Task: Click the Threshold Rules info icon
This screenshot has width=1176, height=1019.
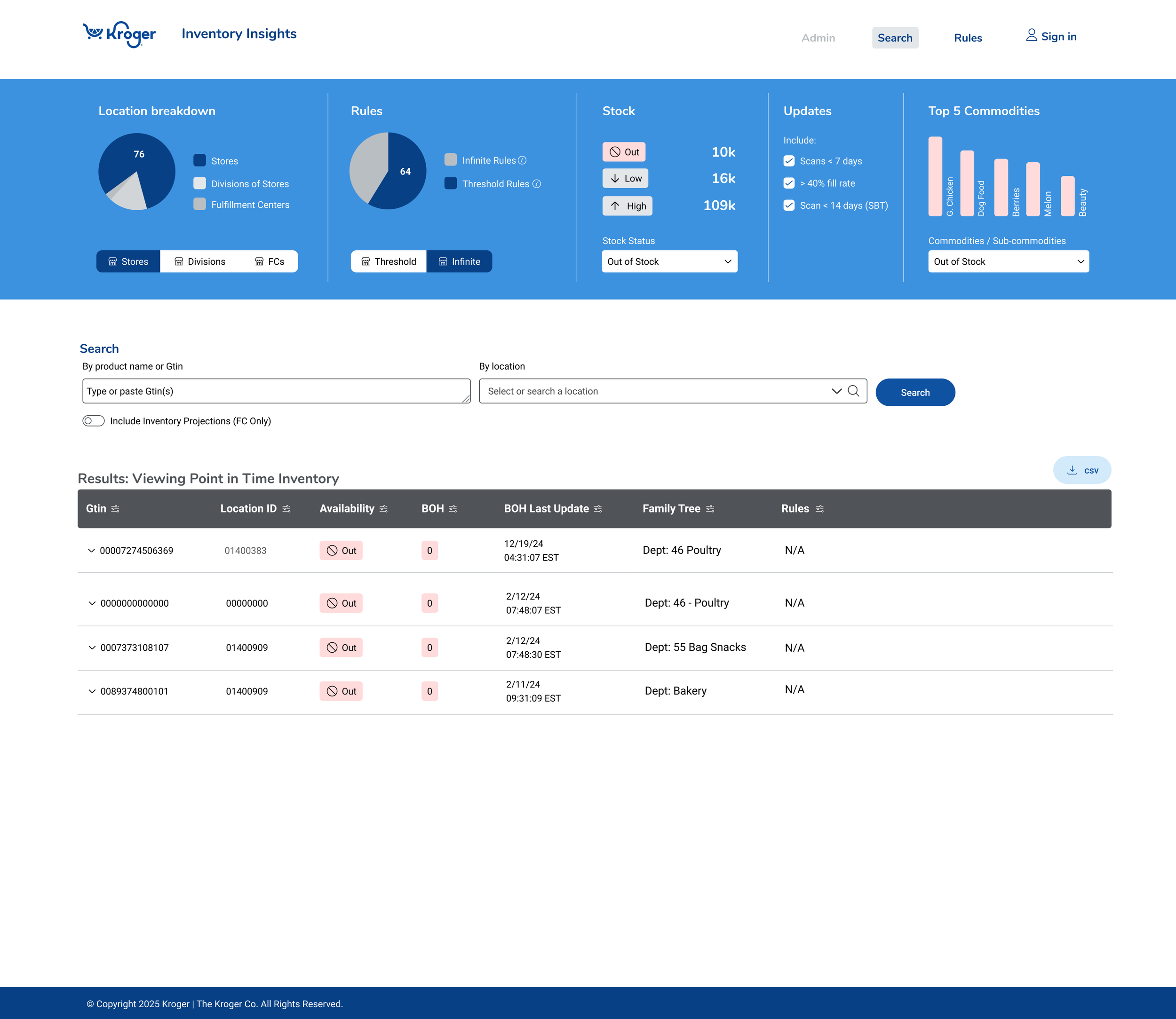Action: click(x=537, y=184)
